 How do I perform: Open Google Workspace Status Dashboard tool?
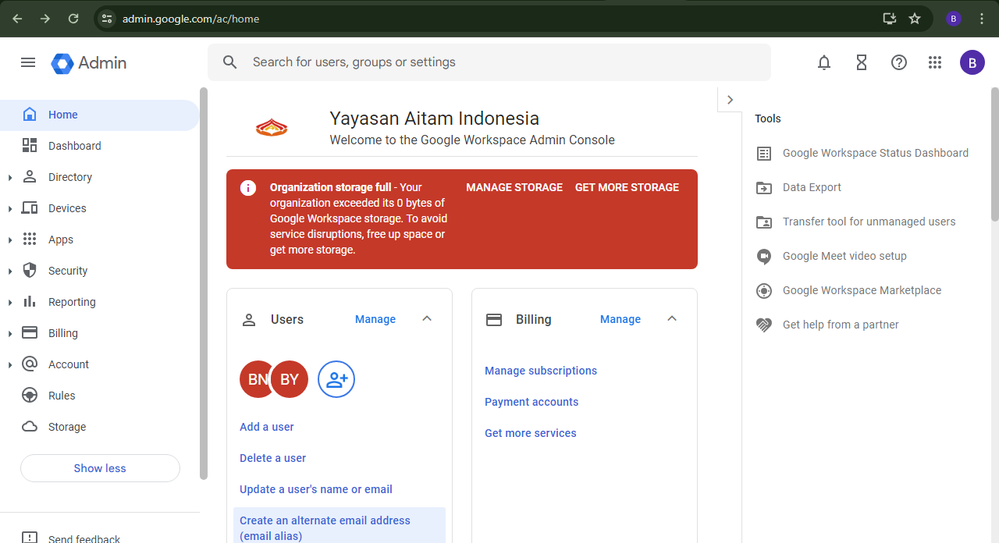(863, 153)
